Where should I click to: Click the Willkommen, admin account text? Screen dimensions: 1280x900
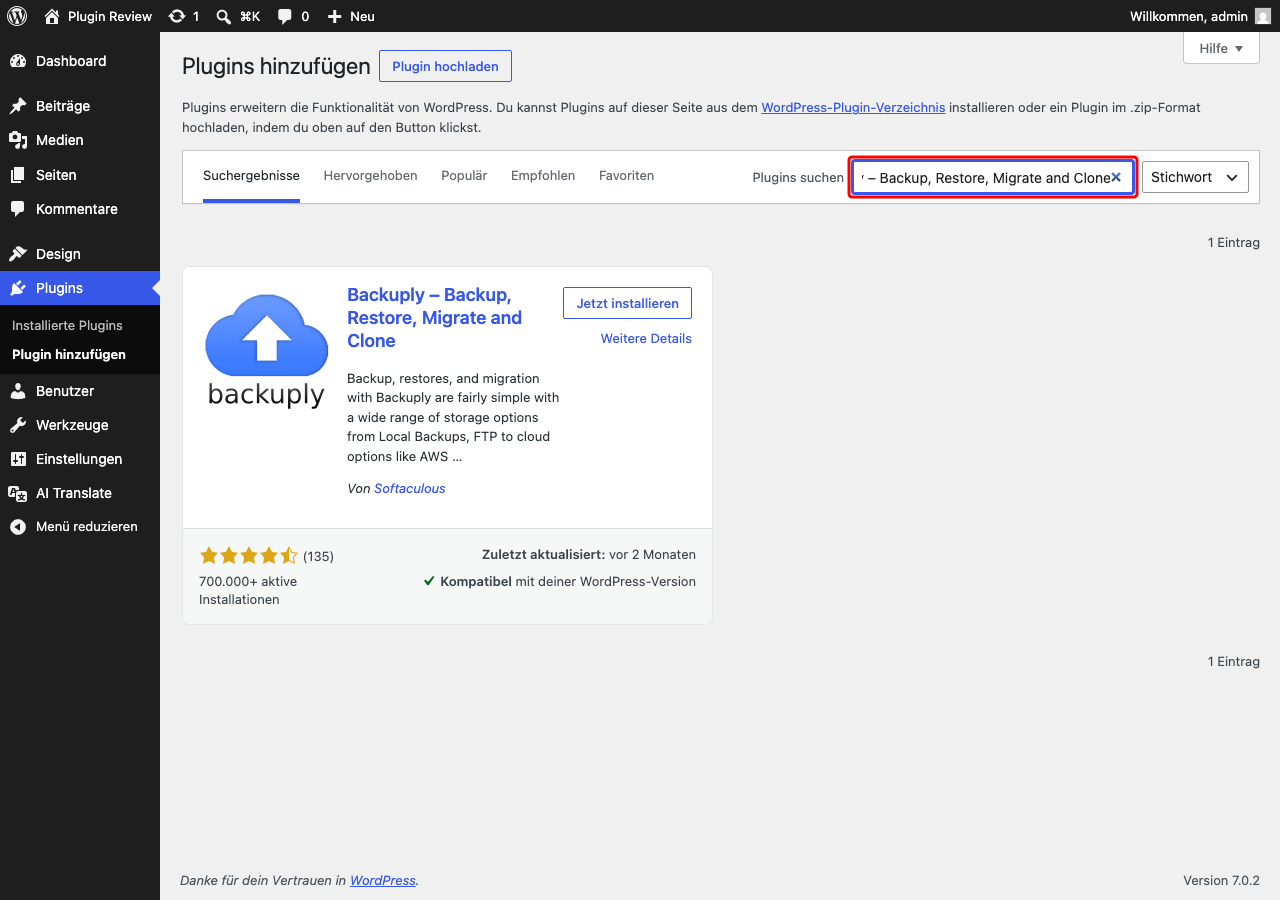coord(1189,16)
